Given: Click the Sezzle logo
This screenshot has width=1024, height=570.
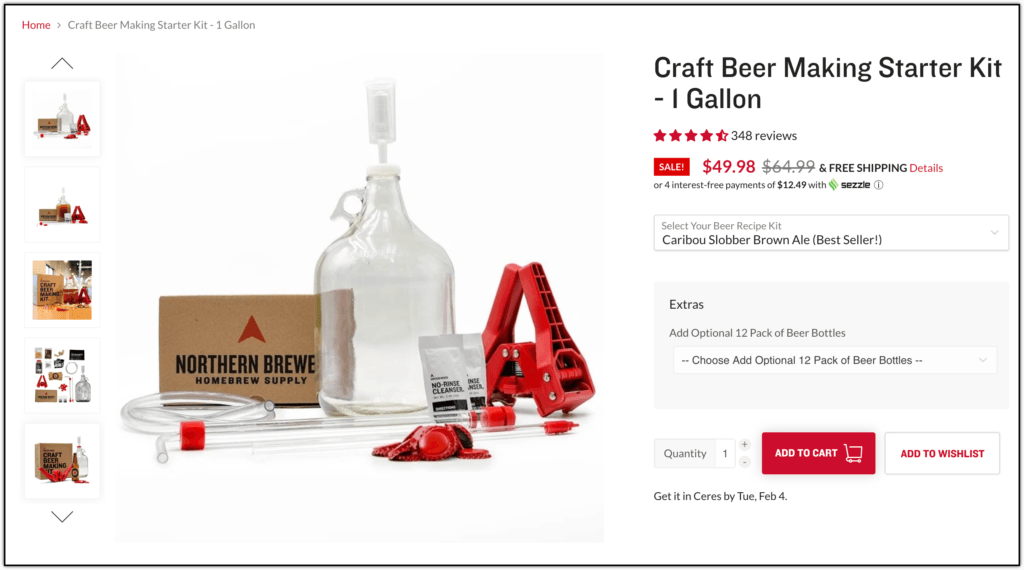Looking at the screenshot, I should (850, 185).
